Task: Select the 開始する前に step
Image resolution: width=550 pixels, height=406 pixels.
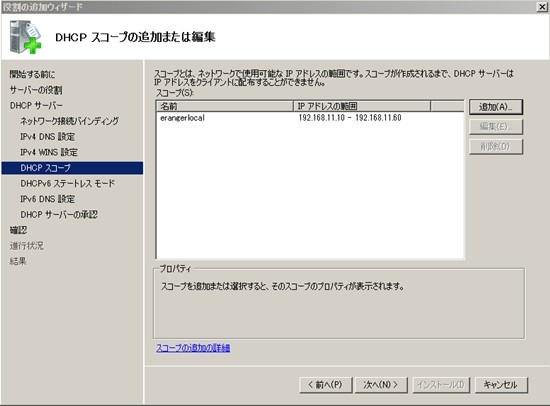Action: click(32, 74)
